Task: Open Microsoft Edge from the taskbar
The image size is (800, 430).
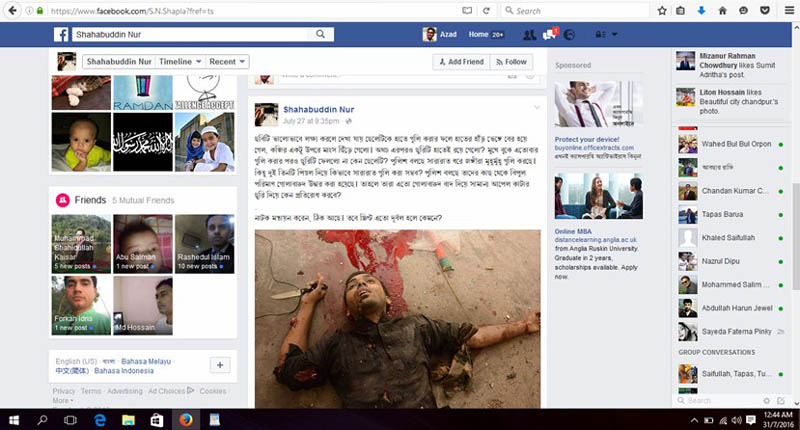Action: [x=101, y=418]
